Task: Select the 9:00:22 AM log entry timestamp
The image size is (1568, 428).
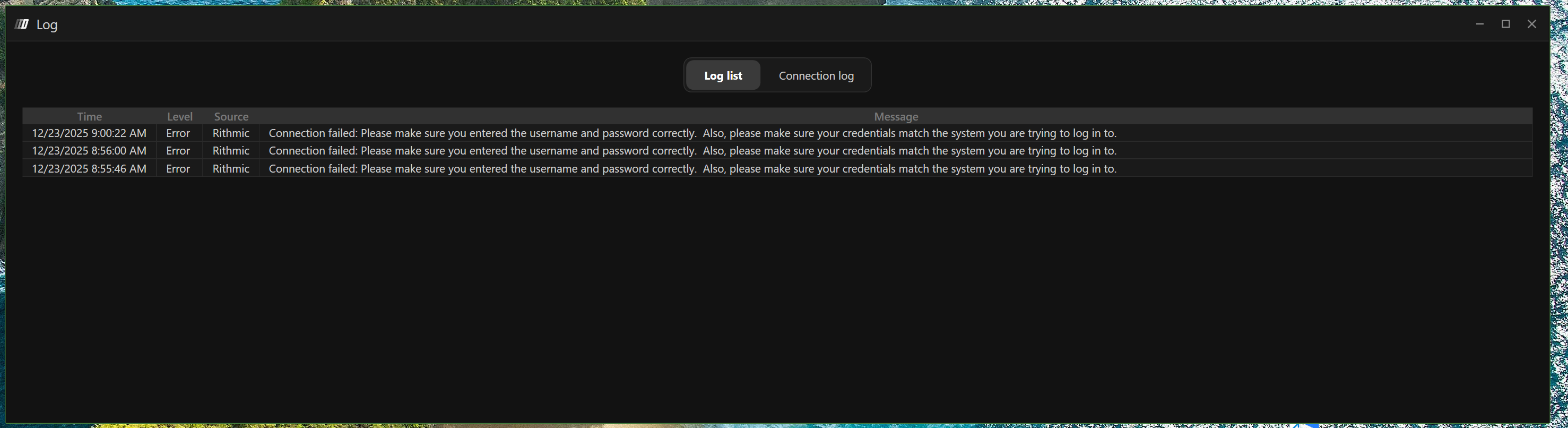Action: point(90,133)
